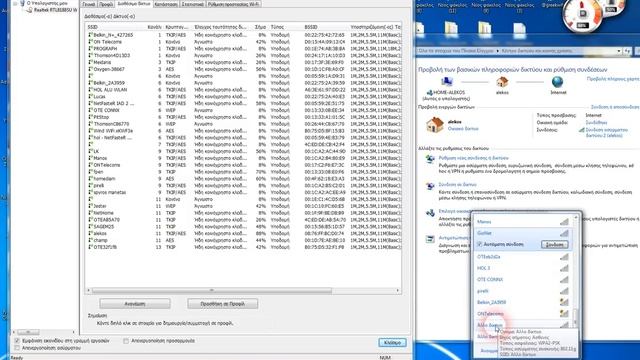This screenshot has height=360, width=640.
Task: Open the wireless connection alekos link
Action: pos(607,132)
